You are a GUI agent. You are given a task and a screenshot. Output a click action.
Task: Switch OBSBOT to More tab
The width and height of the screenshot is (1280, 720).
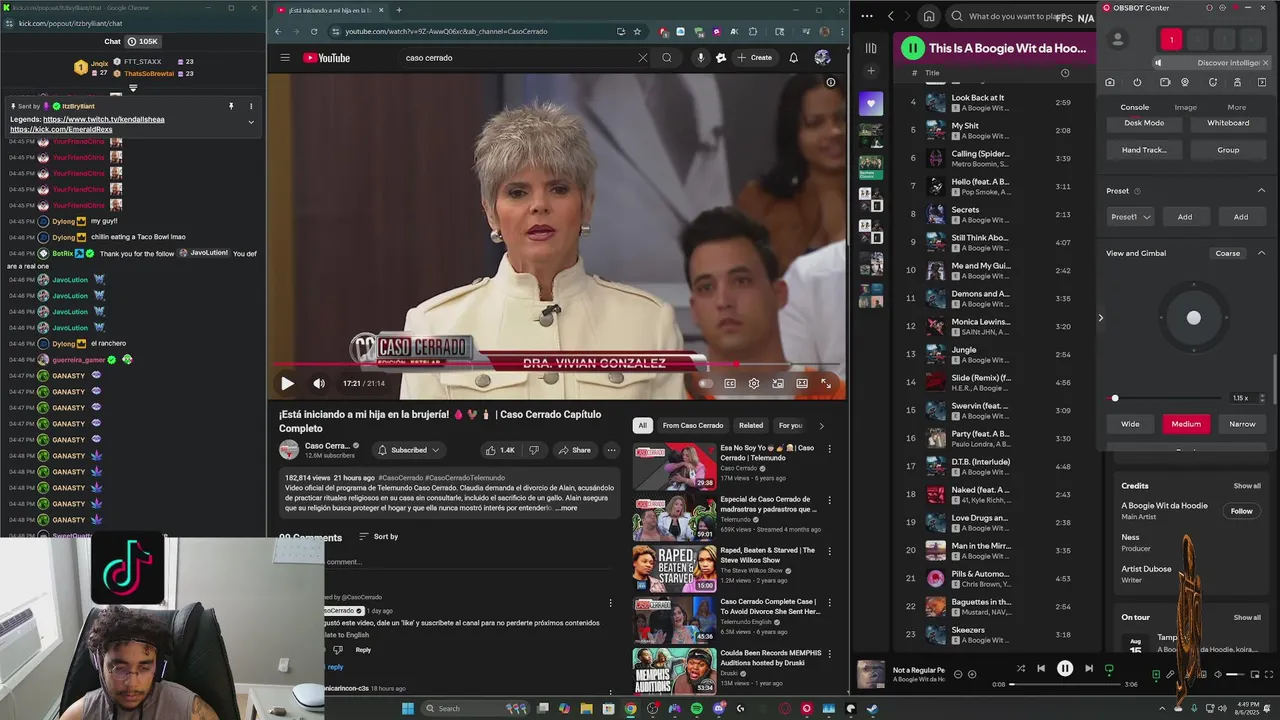[x=1237, y=107]
